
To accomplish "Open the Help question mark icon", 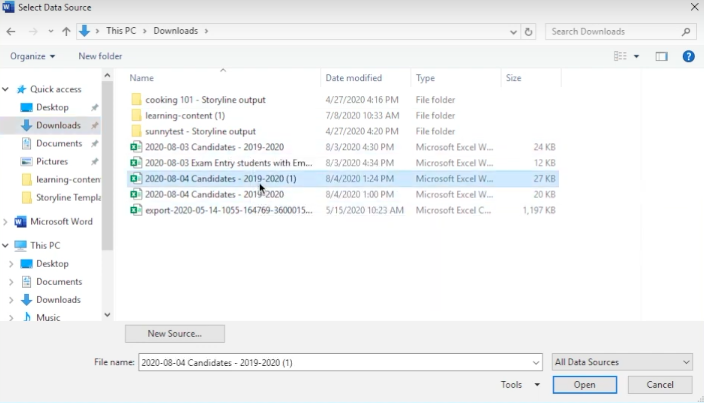I will point(688,56).
